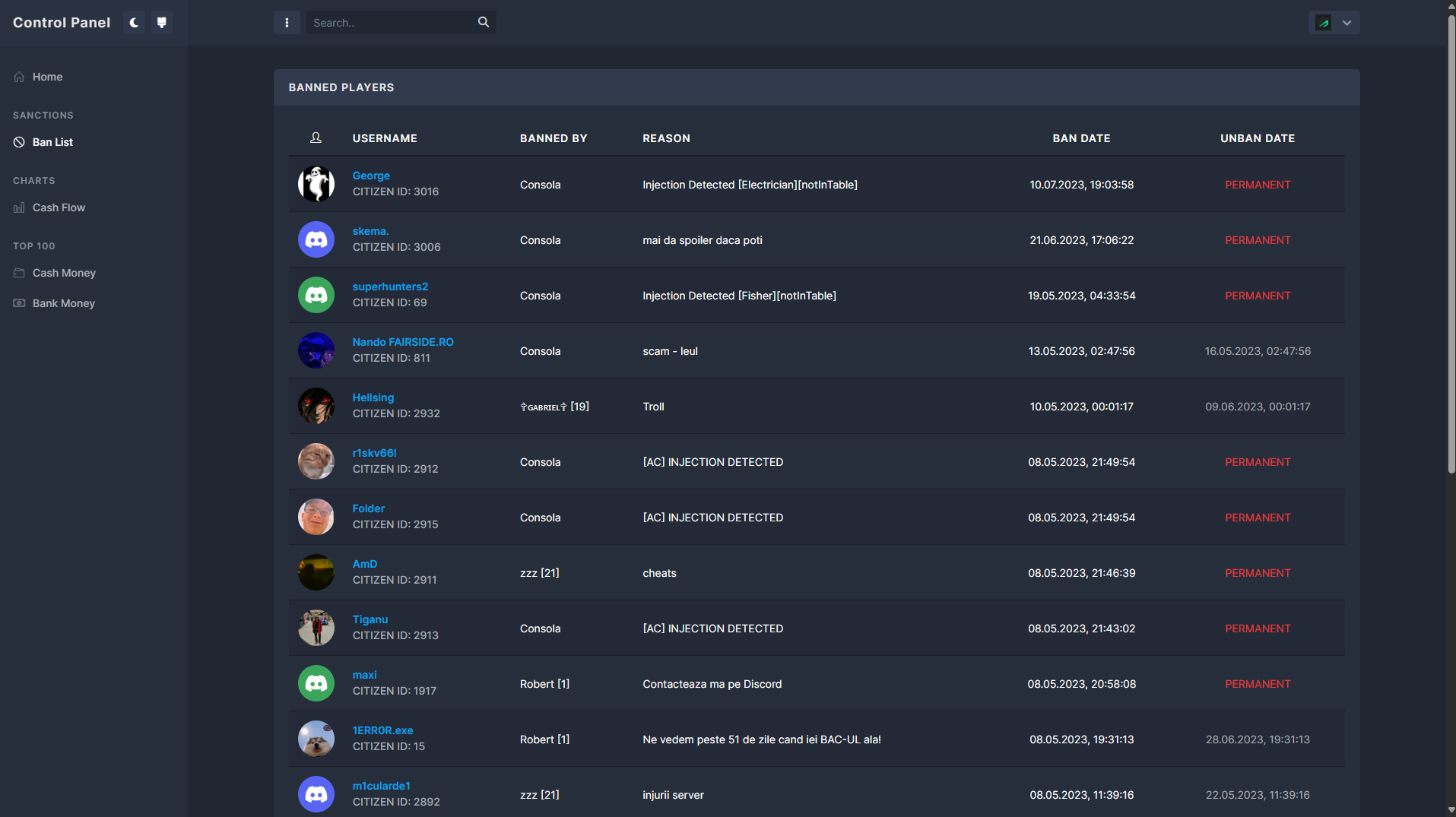Click the Cash Flow chart icon in sidebar

click(18, 207)
